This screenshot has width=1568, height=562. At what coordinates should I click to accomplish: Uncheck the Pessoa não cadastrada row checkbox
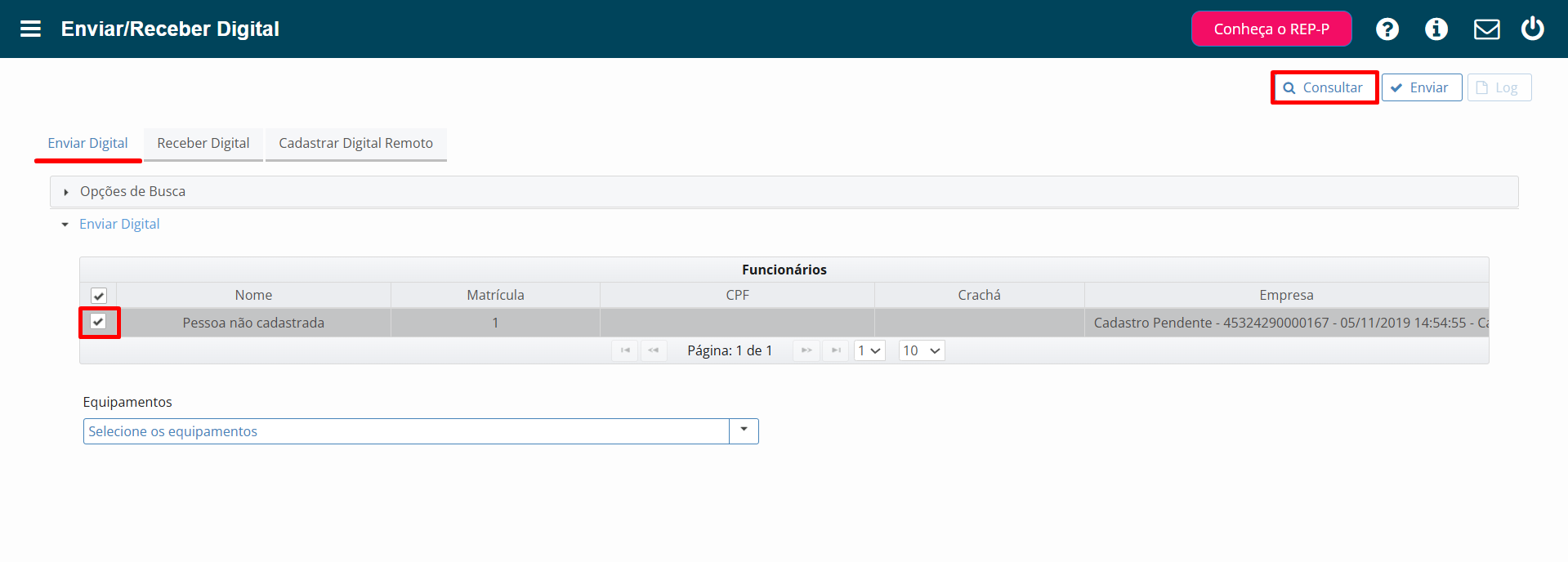pyautogui.click(x=98, y=322)
